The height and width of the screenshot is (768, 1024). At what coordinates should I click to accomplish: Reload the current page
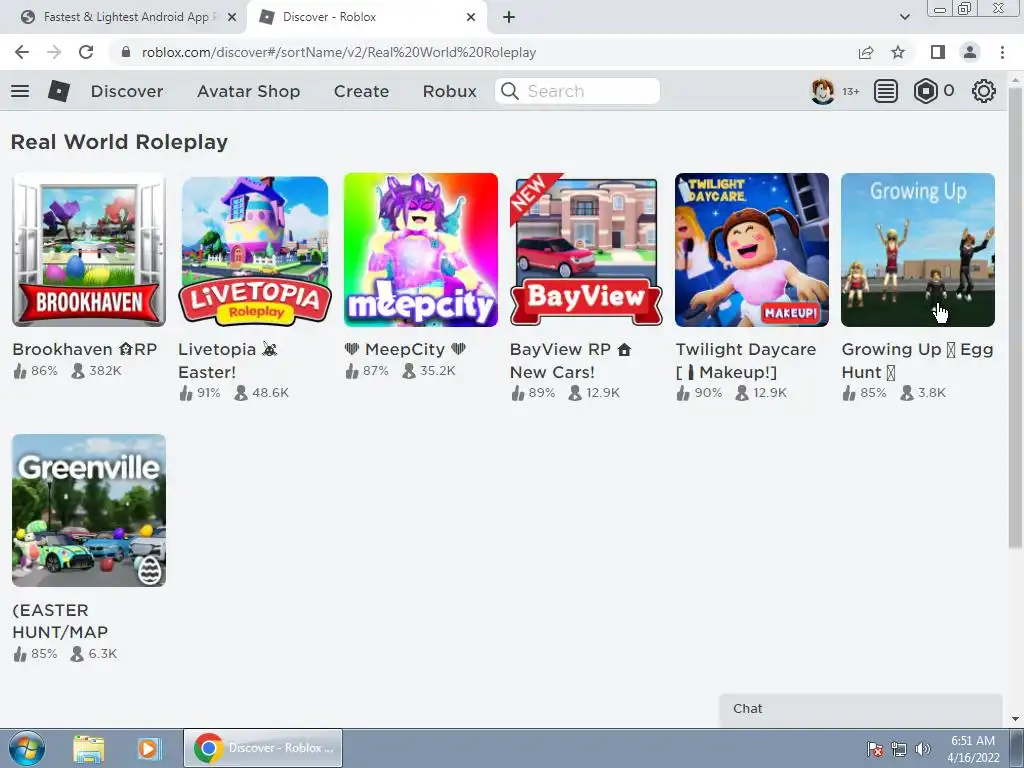pyautogui.click(x=86, y=52)
